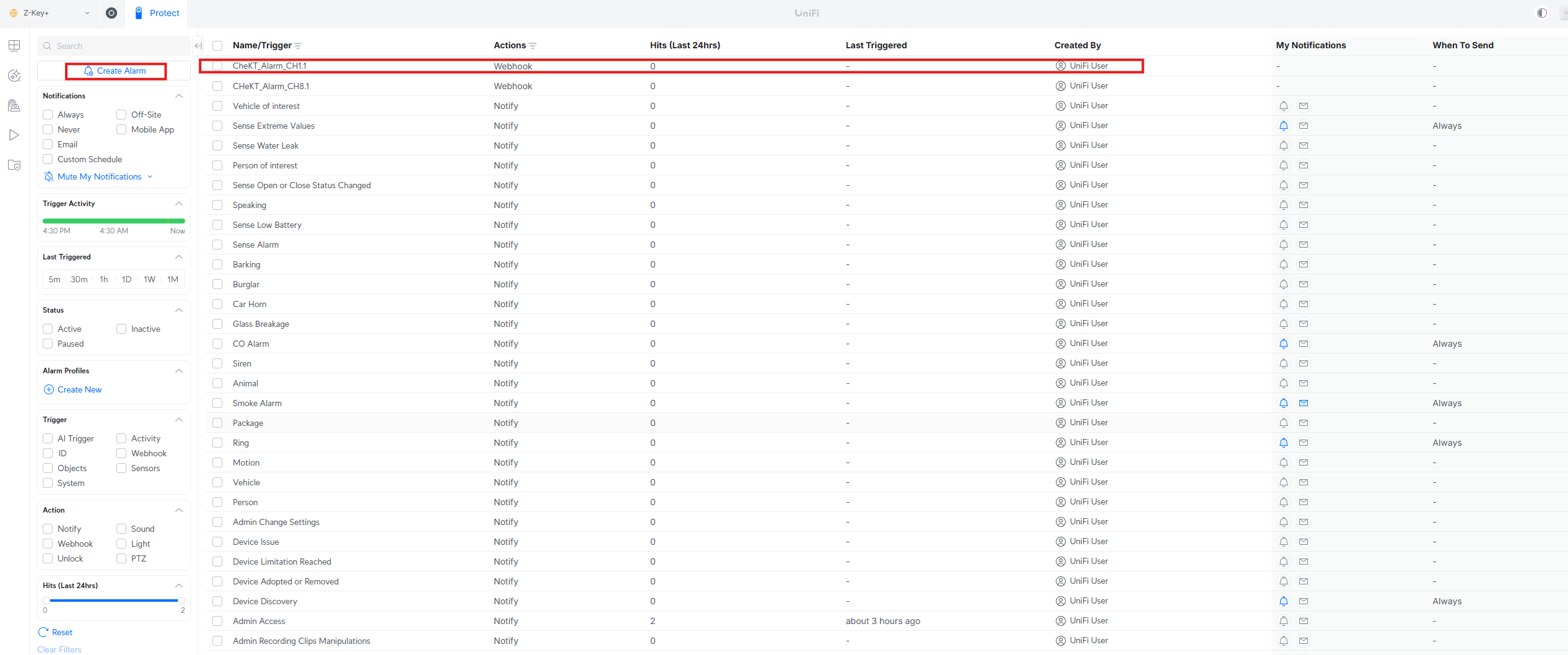Collapse the filter sidebar panel arrow
1568x655 pixels.
198,45
